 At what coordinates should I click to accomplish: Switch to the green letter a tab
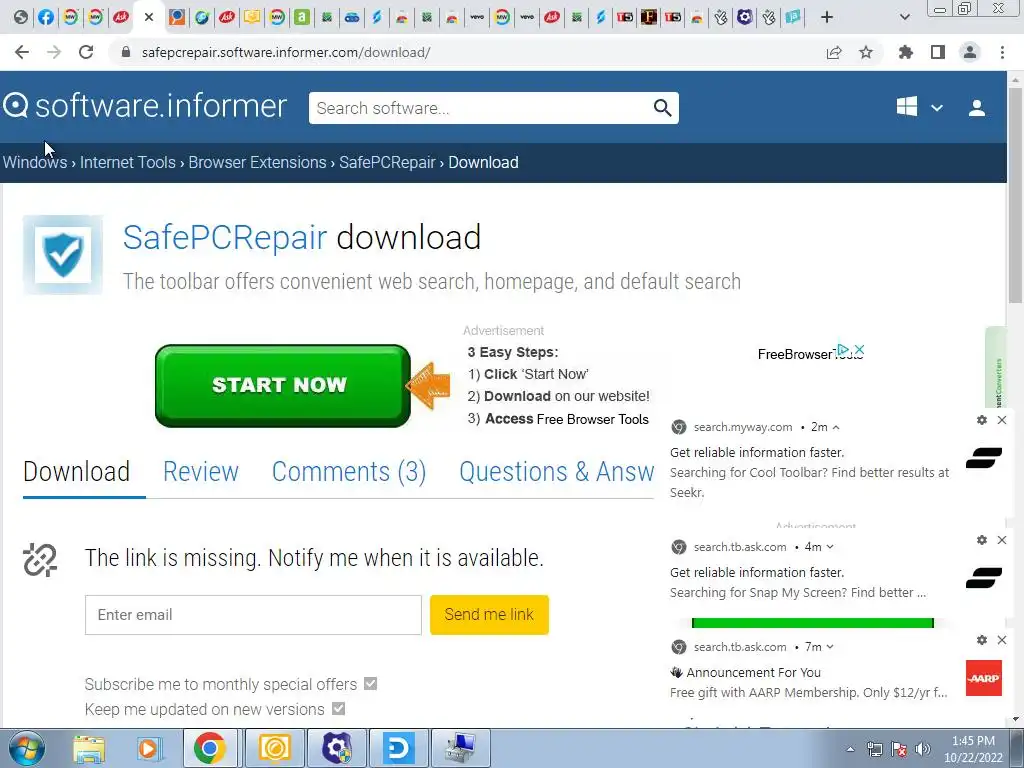(x=302, y=17)
